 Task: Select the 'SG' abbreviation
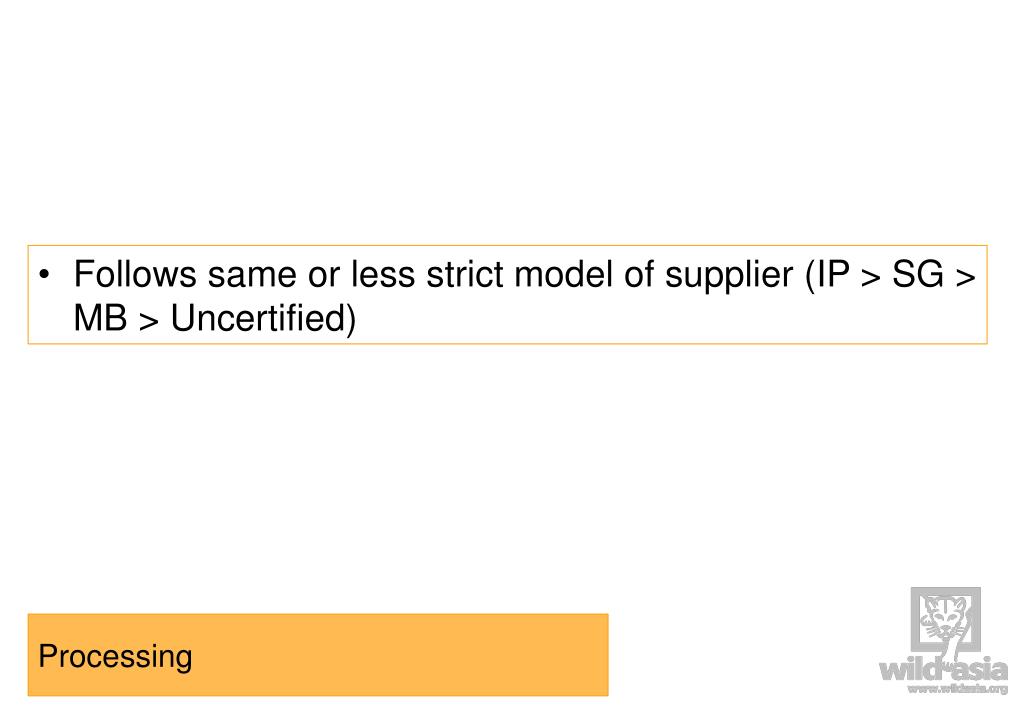918,274
